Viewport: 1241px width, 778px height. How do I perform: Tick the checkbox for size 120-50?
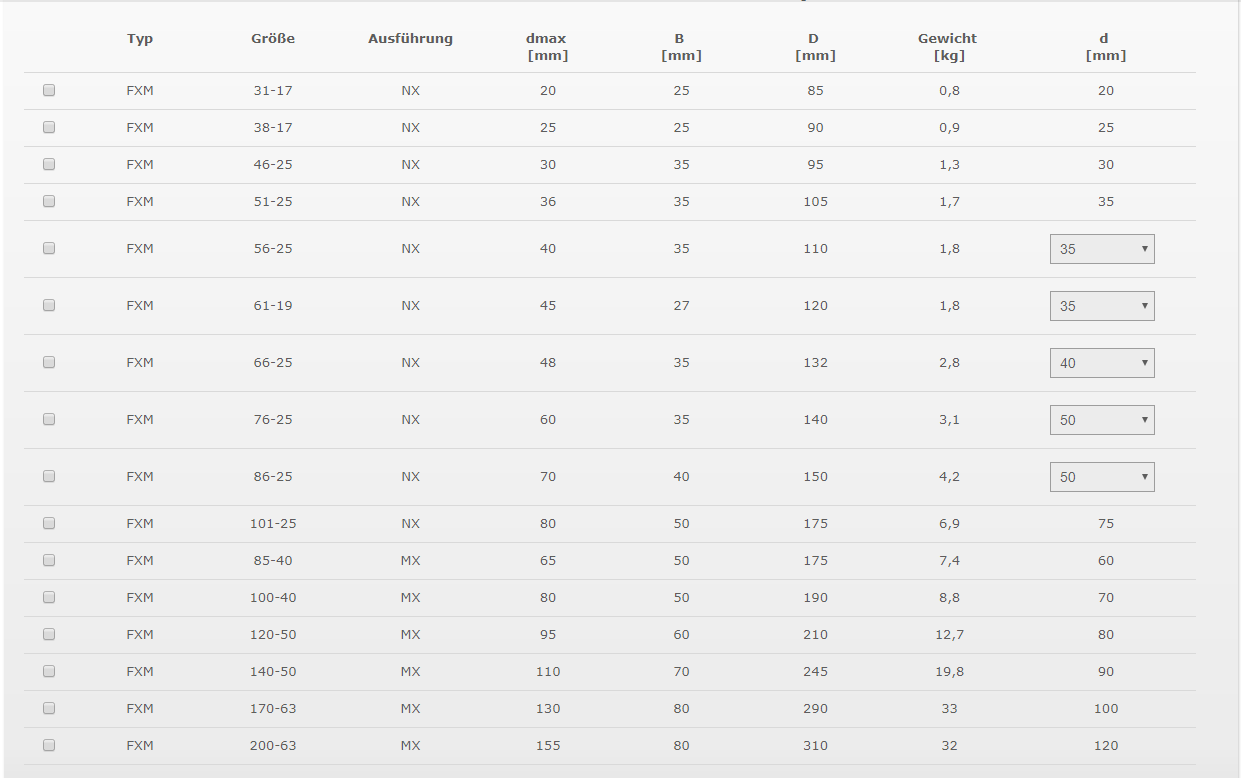point(49,634)
